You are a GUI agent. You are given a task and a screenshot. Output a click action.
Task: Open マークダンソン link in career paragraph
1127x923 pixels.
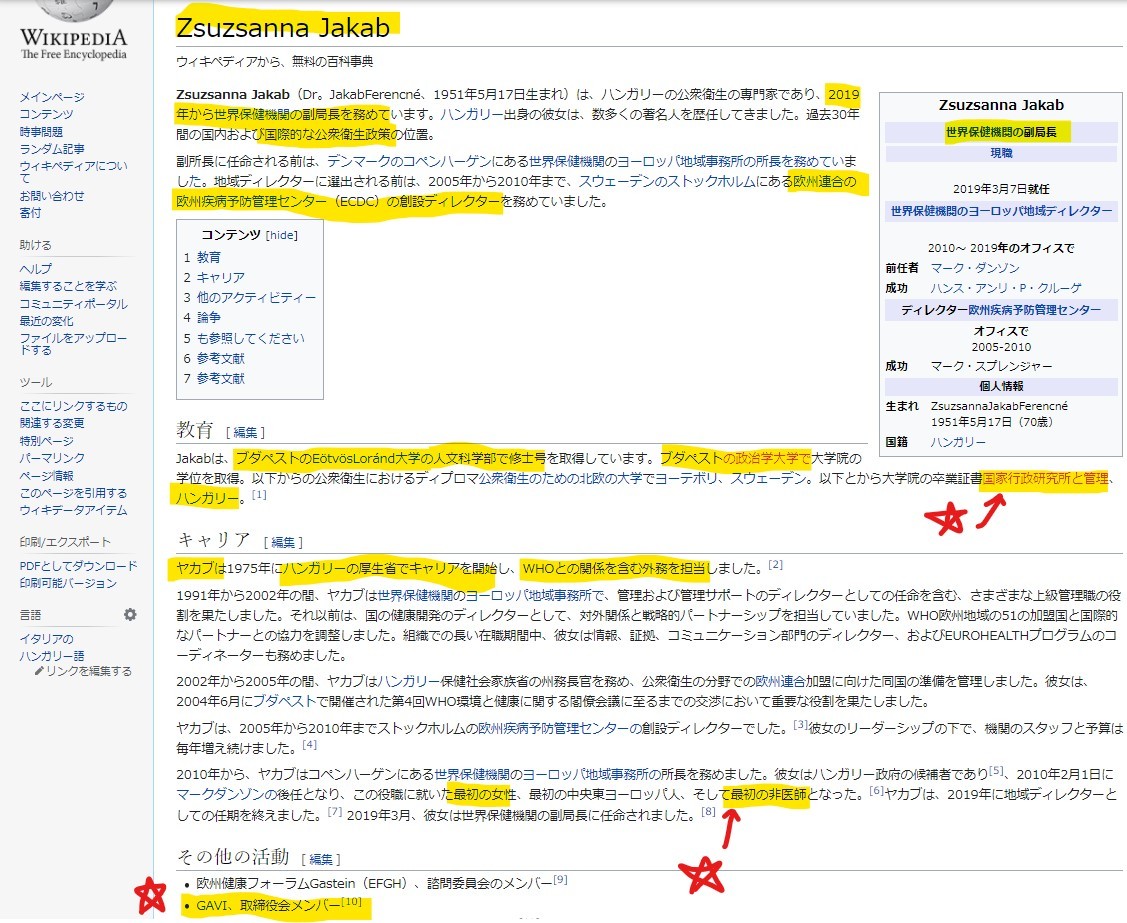tap(226, 794)
